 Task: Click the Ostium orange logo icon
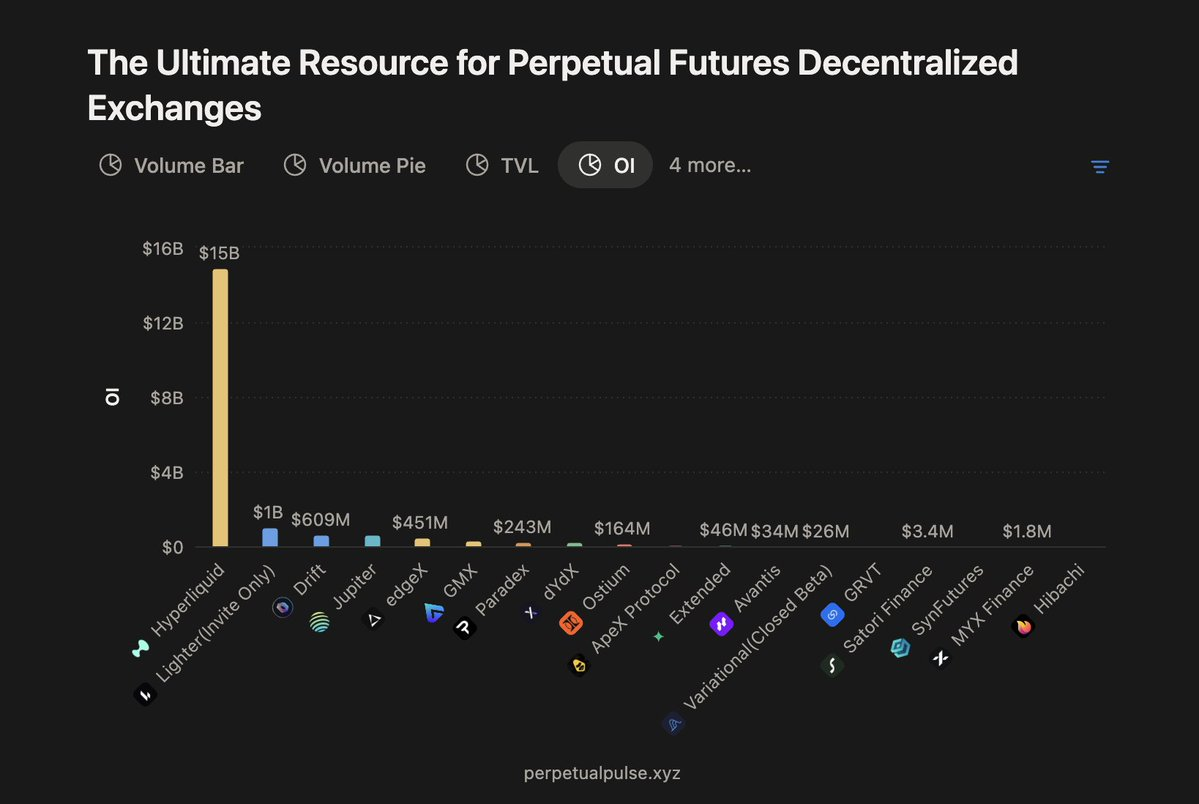click(570, 624)
